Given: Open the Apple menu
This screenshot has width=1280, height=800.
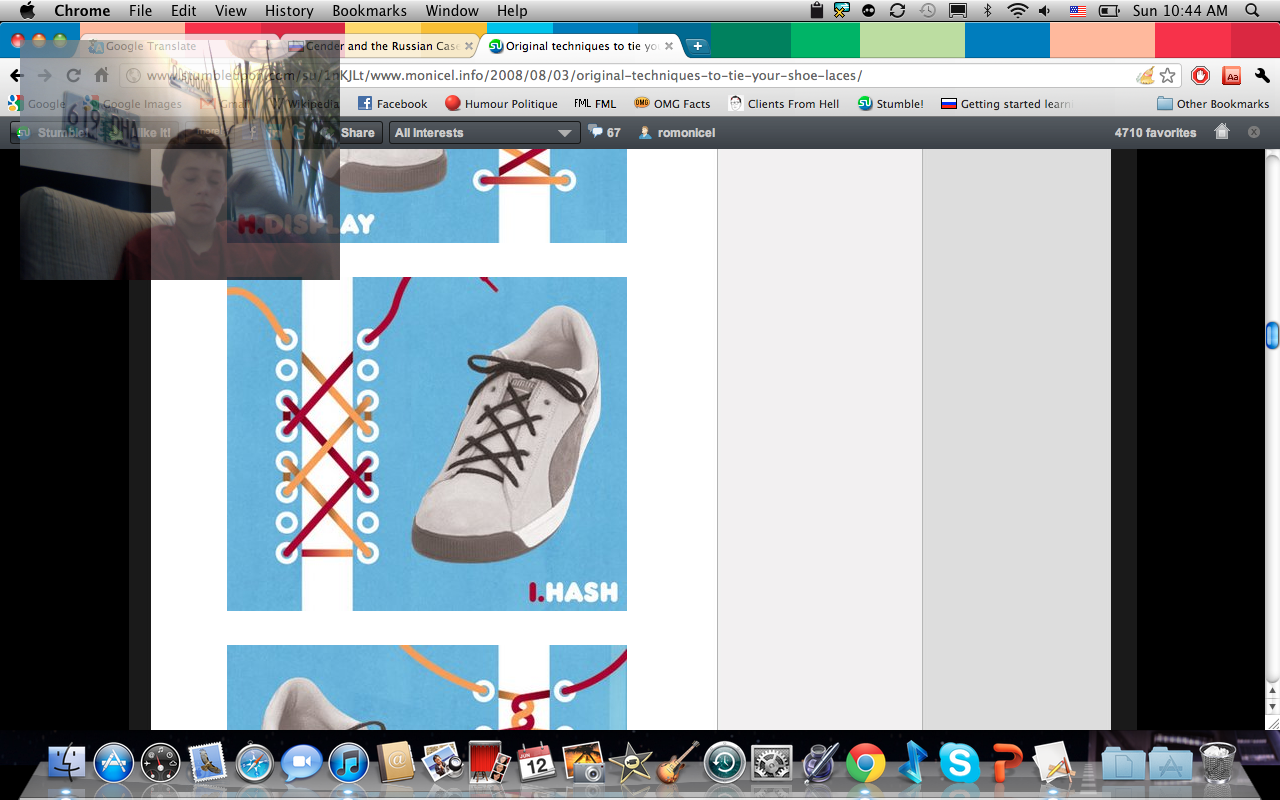Looking at the screenshot, I should (27, 11).
